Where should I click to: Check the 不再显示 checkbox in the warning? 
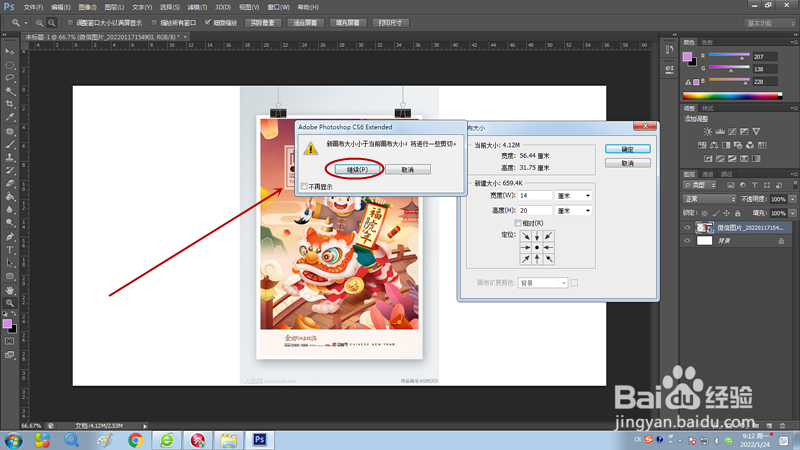[304, 187]
